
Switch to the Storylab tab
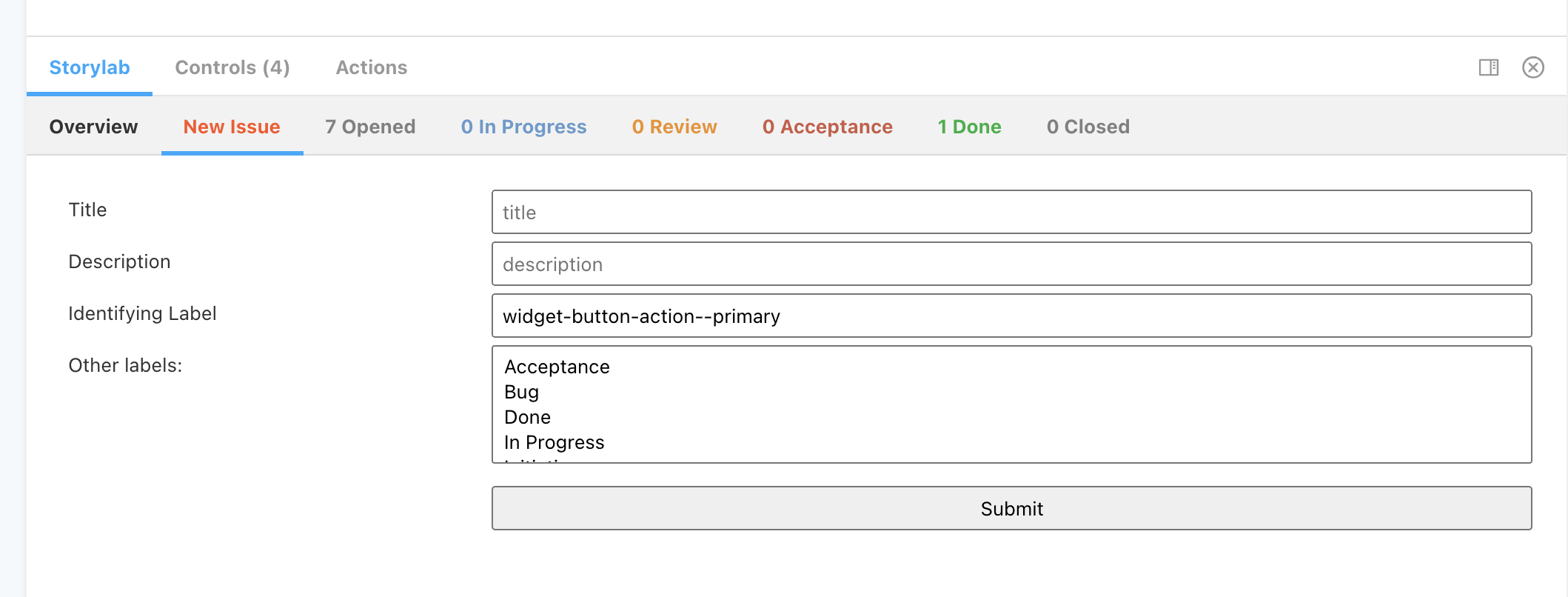click(90, 67)
